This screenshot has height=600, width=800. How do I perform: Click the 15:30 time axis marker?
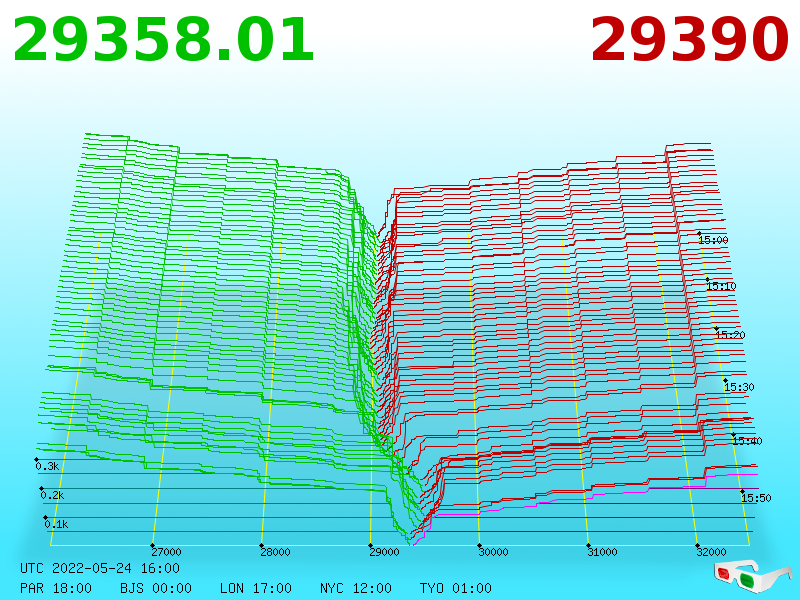(x=739, y=387)
